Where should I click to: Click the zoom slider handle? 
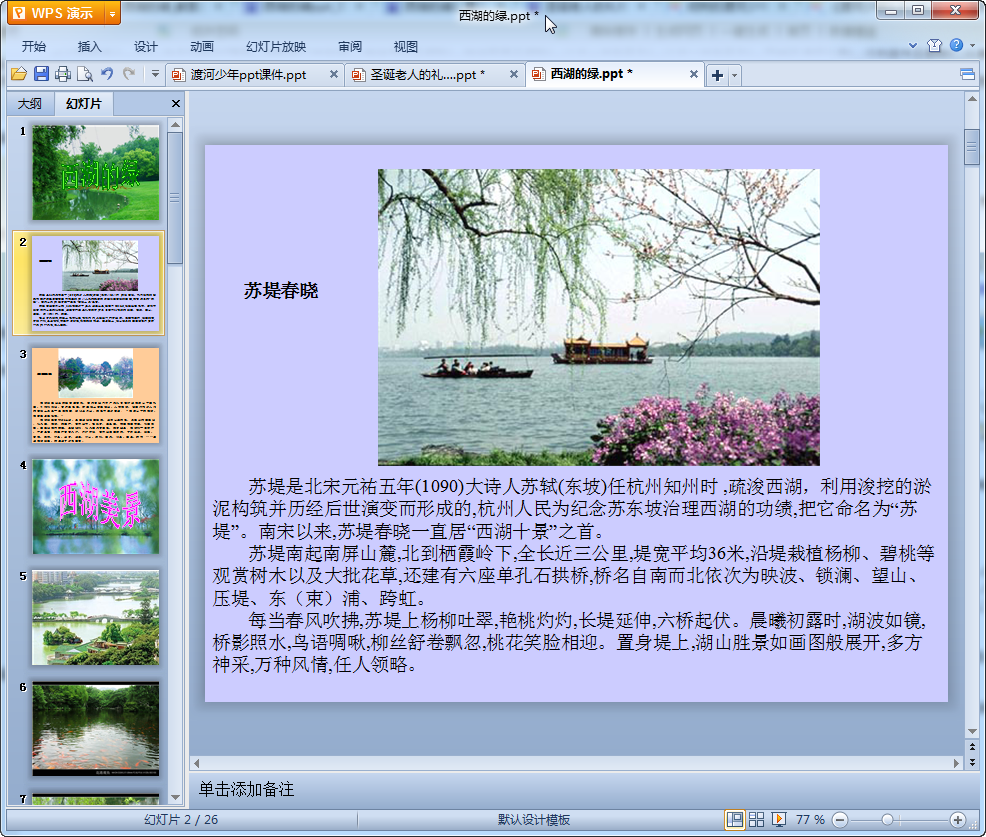click(887, 820)
